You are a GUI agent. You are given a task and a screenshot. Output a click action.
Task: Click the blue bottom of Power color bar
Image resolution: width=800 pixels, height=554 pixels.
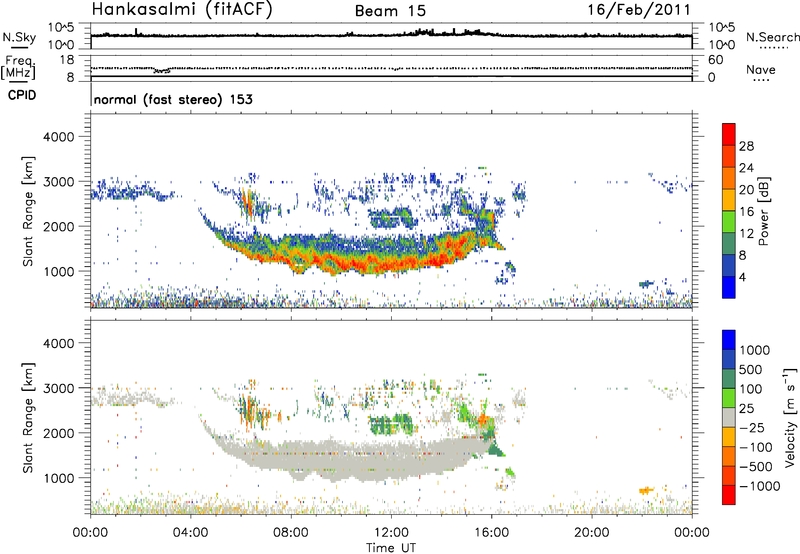pyautogui.click(x=728, y=288)
